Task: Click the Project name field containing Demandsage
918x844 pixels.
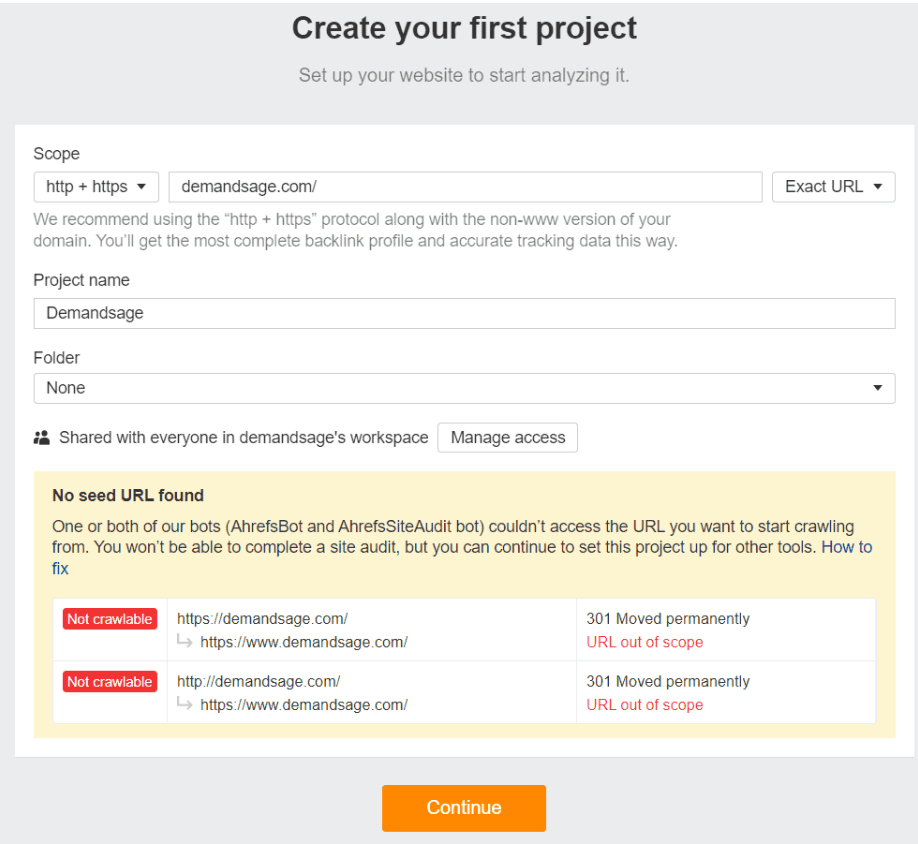Action: pos(464,313)
